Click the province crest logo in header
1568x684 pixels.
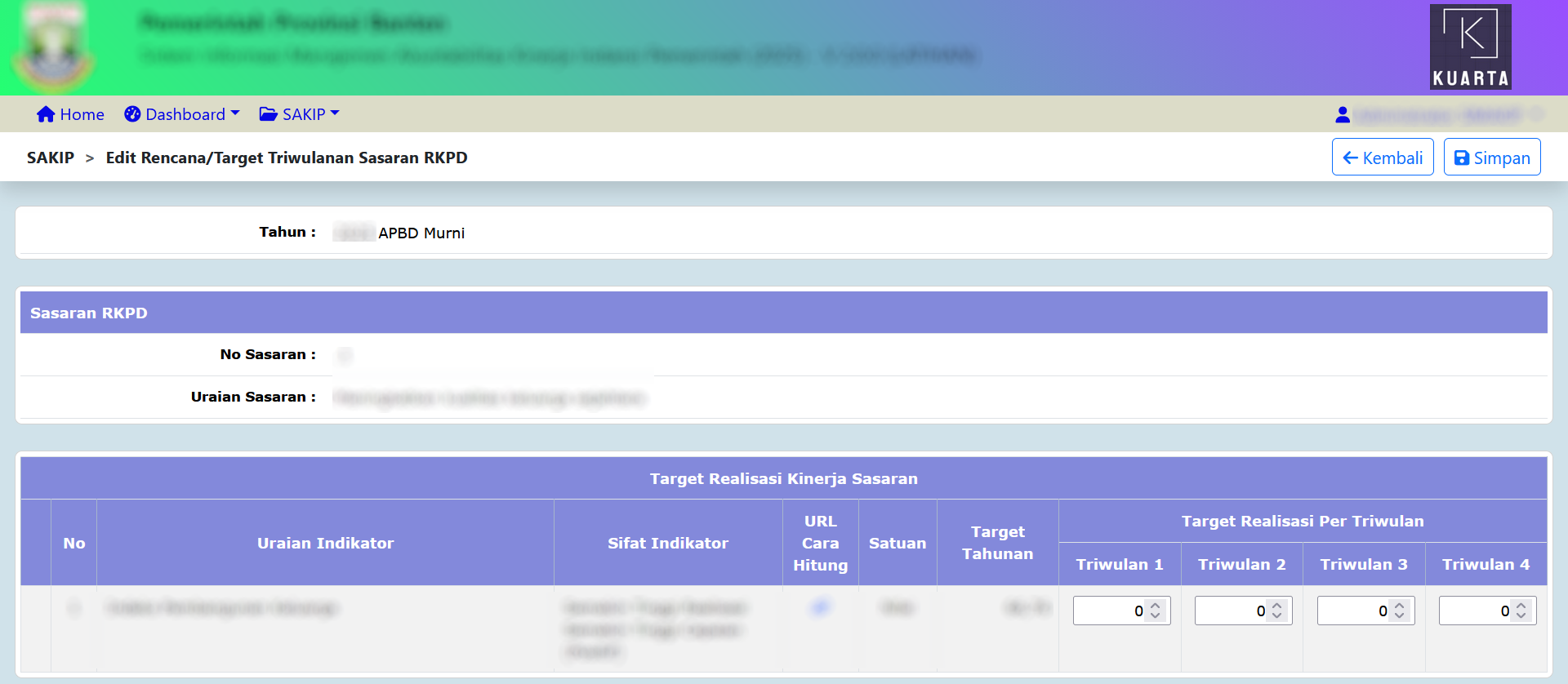(x=53, y=47)
